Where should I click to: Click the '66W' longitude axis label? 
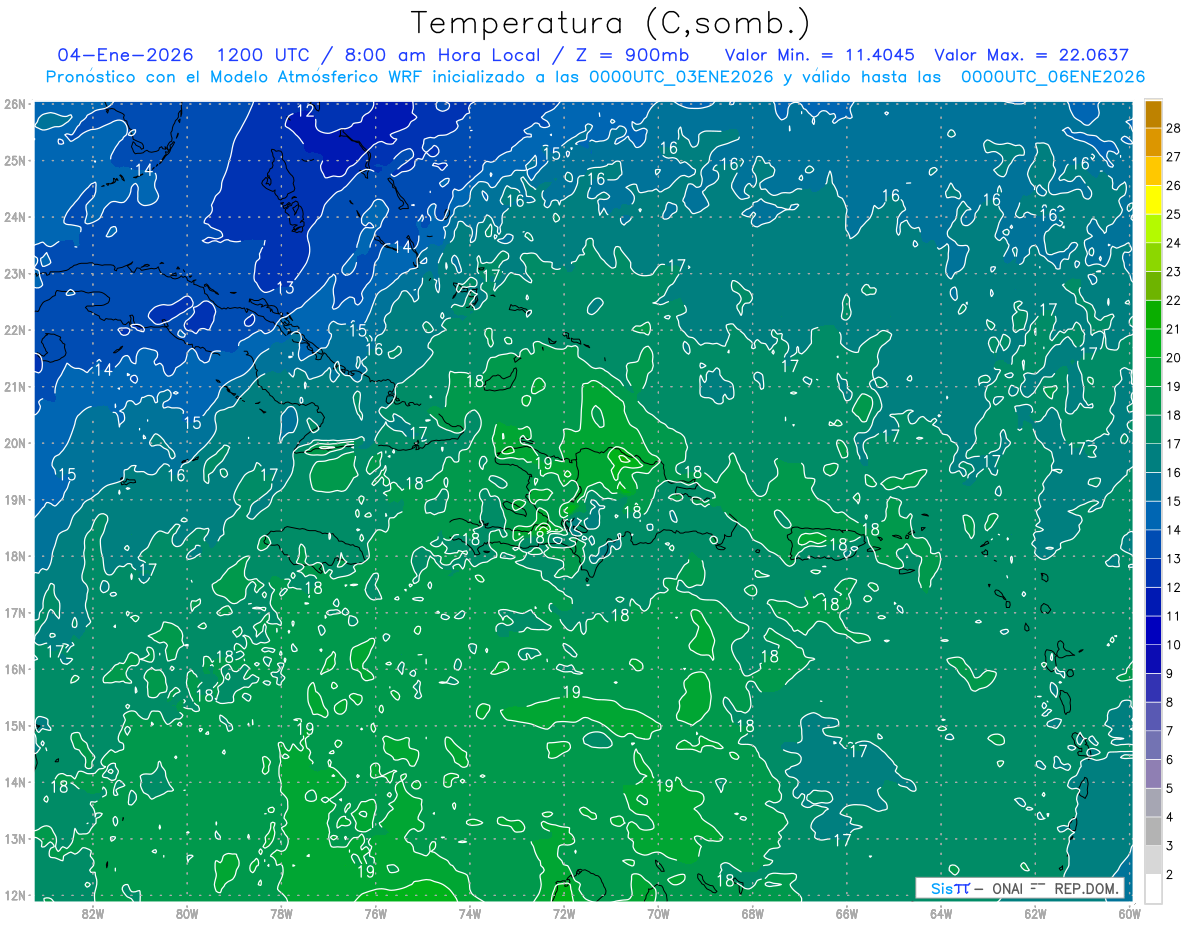click(x=847, y=913)
